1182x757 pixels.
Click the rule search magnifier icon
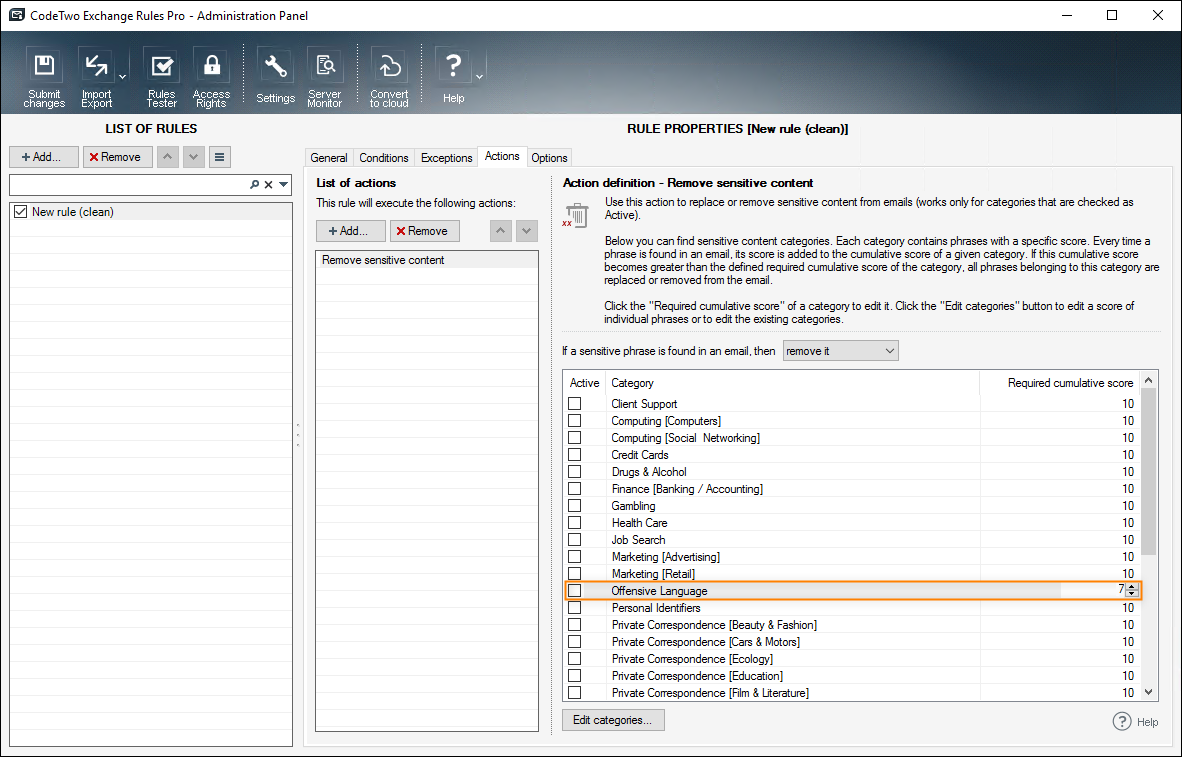click(254, 184)
